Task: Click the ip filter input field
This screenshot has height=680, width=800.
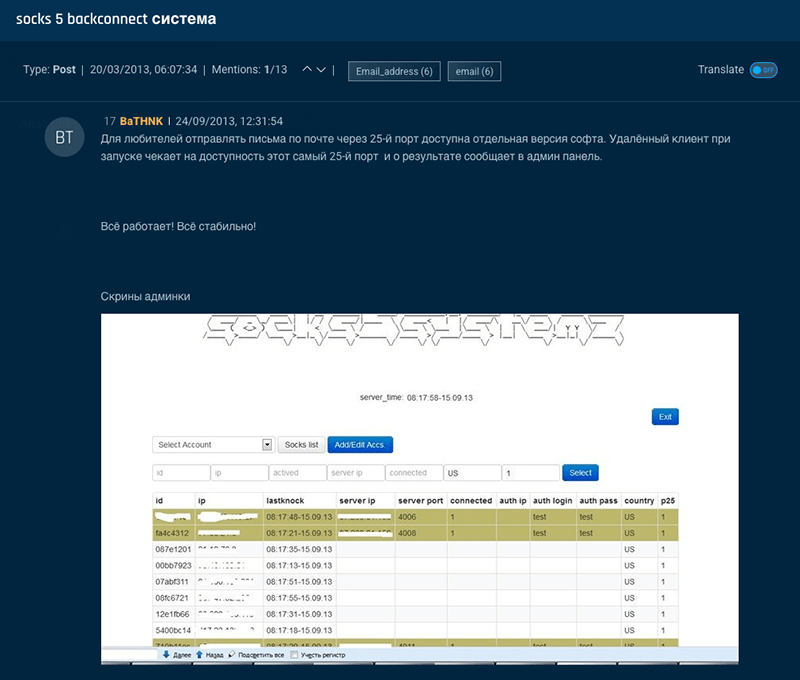Action: 238,472
